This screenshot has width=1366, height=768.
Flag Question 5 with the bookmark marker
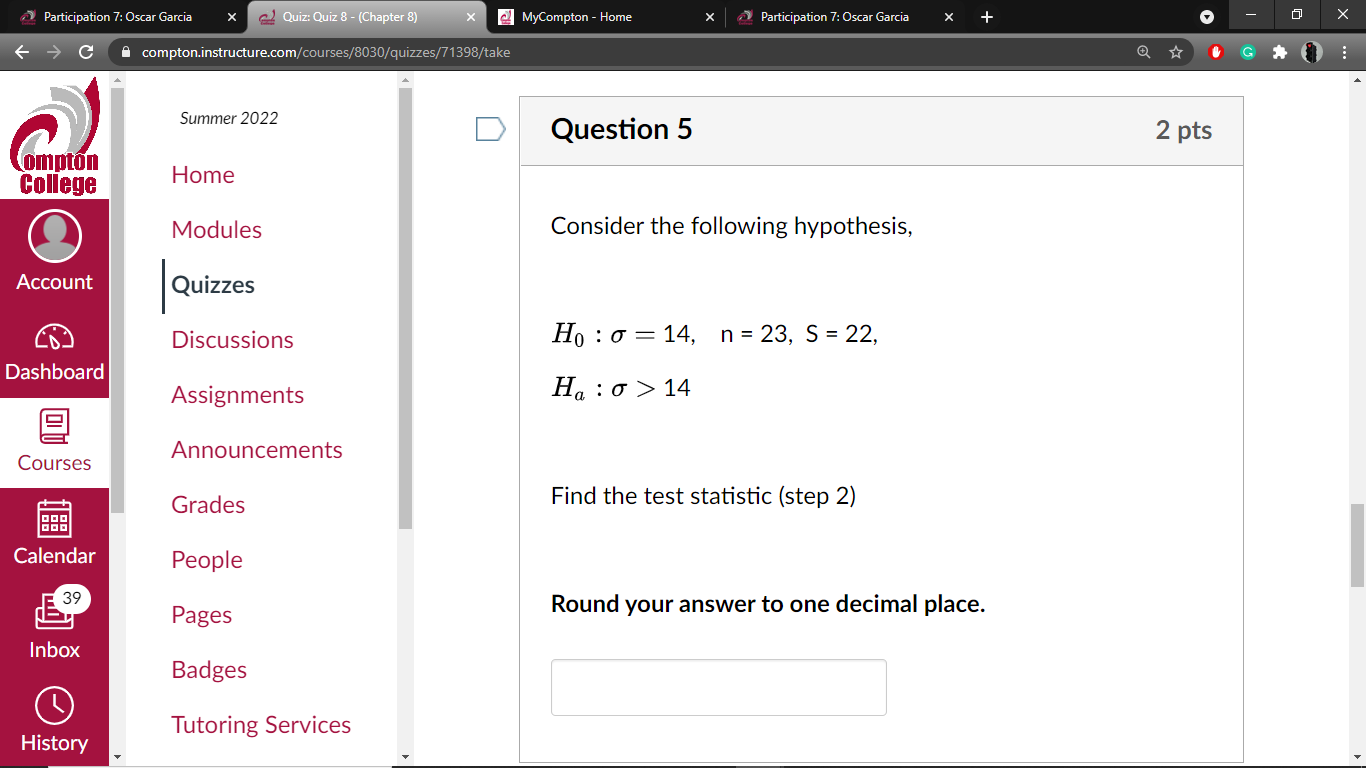click(489, 129)
